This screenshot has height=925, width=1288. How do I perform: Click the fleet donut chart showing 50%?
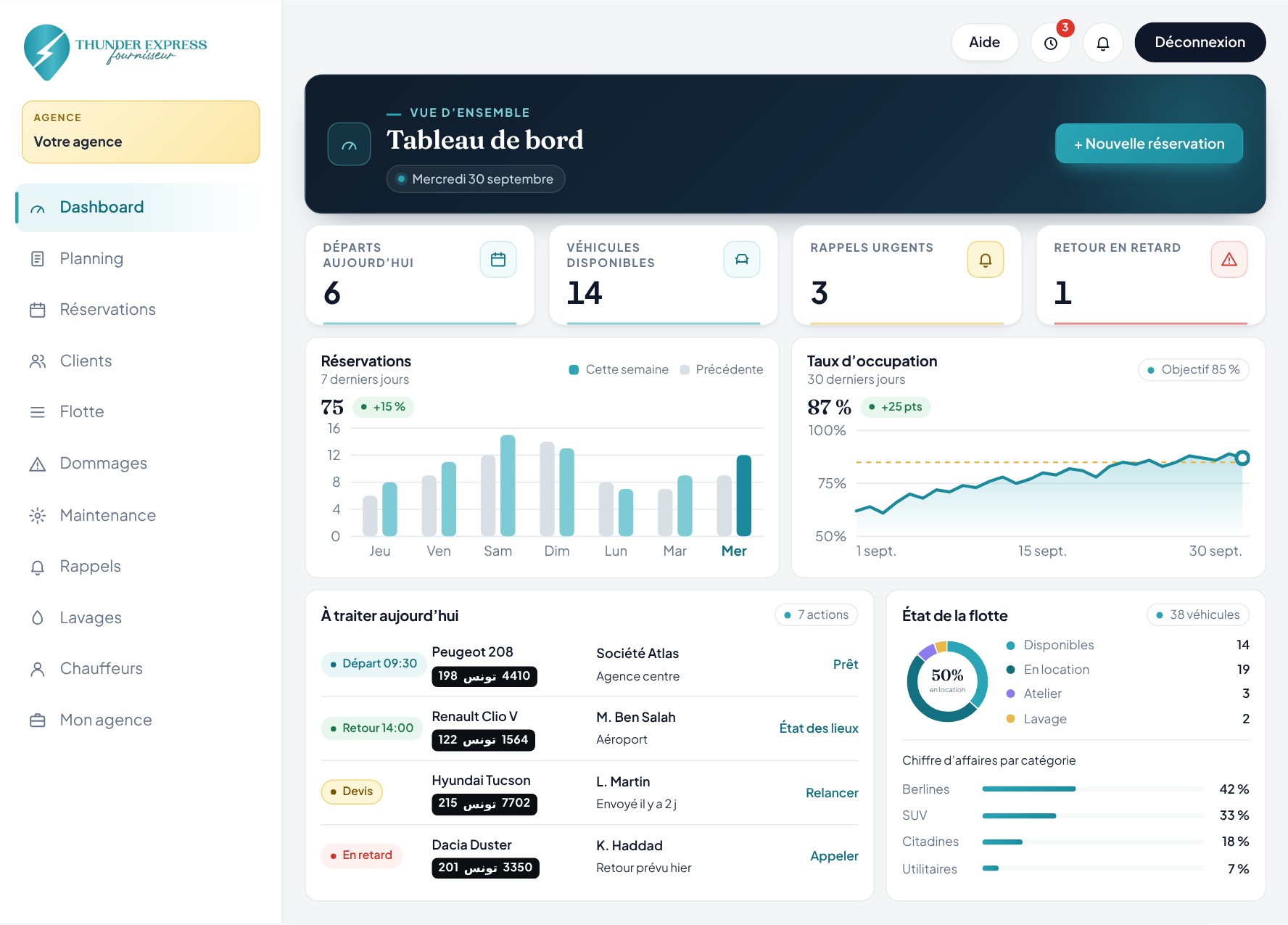pos(947,682)
